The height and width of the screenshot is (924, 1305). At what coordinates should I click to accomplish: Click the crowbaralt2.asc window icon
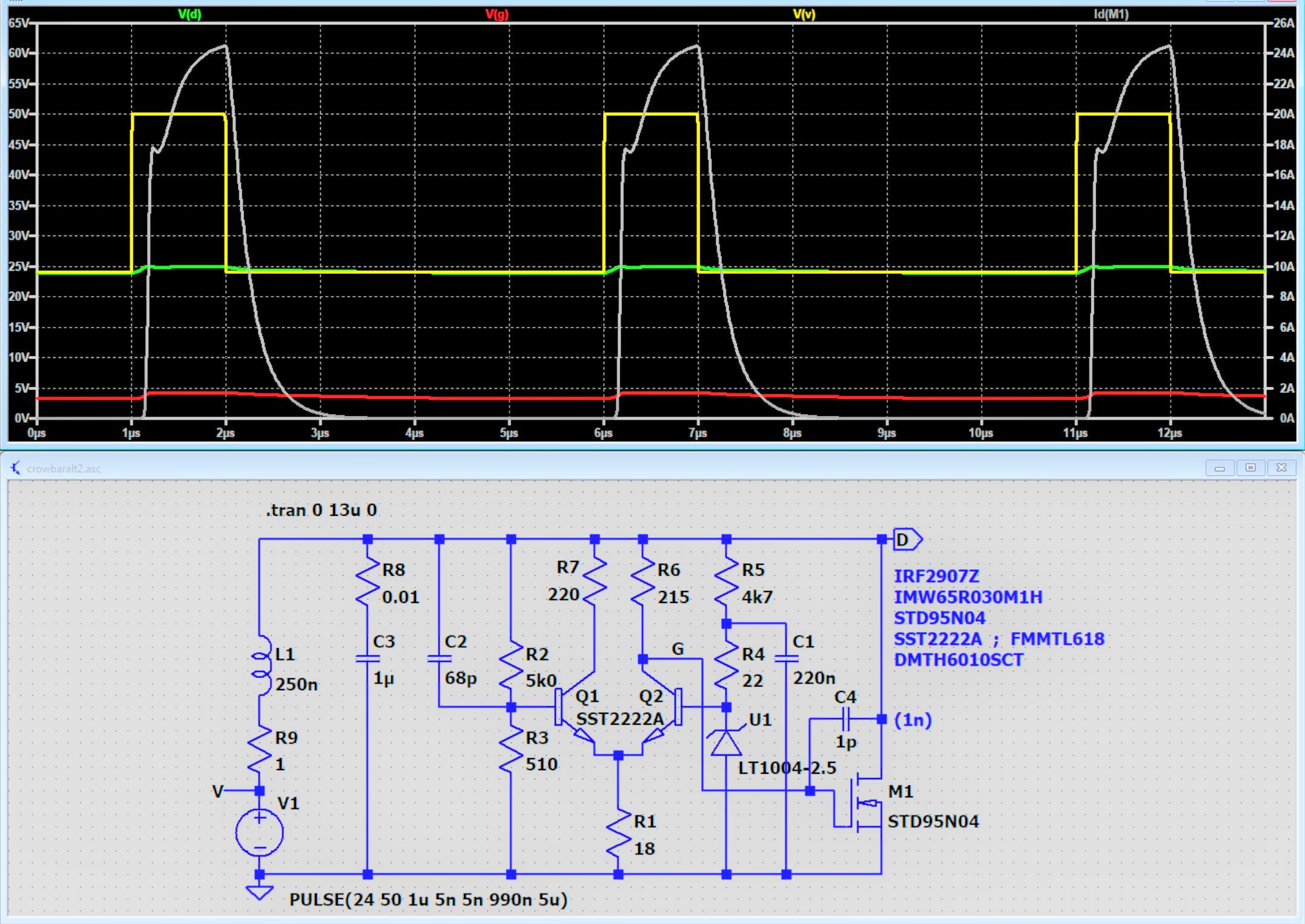[16, 468]
